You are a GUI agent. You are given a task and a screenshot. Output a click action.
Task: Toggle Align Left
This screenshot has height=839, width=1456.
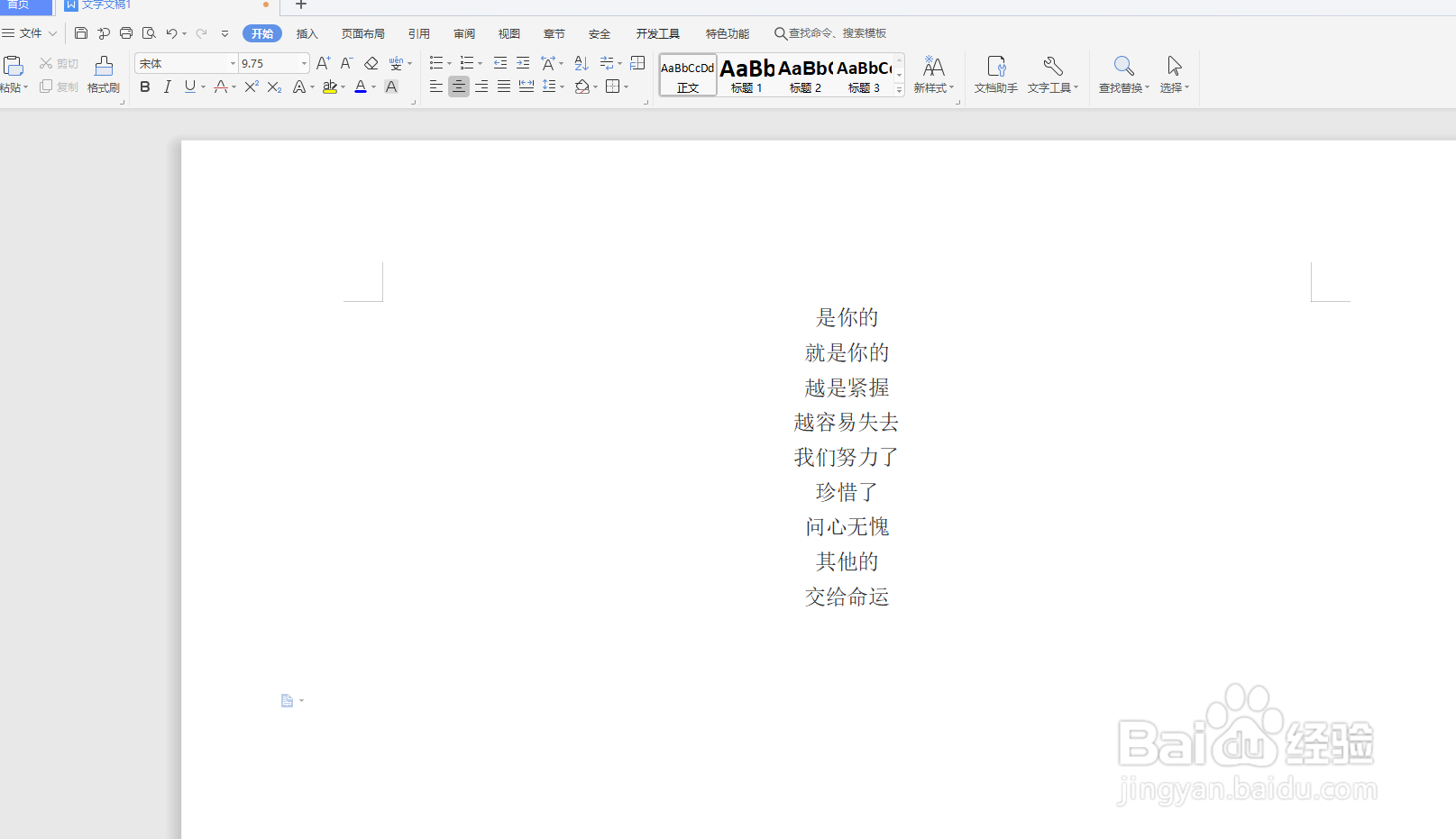tap(436, 87)
